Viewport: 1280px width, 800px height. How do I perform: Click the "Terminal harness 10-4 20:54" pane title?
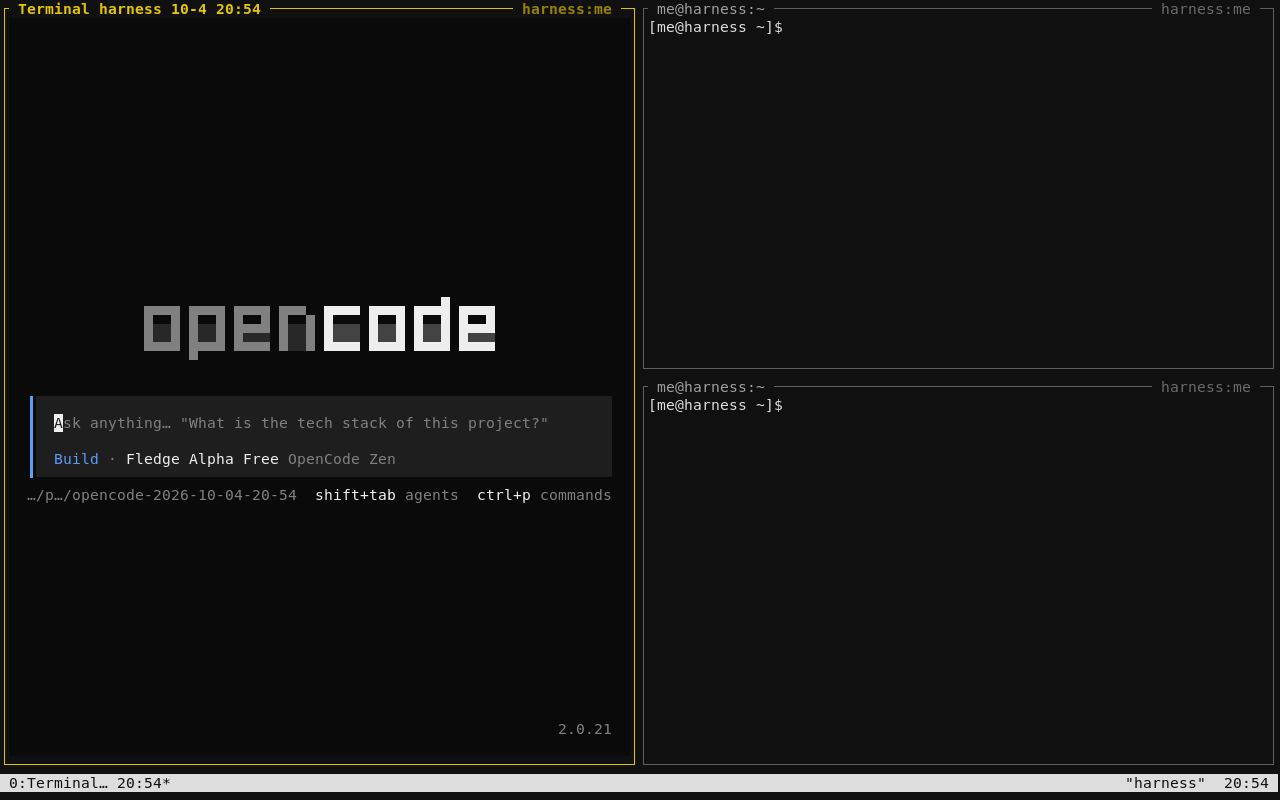pos(139,9)
